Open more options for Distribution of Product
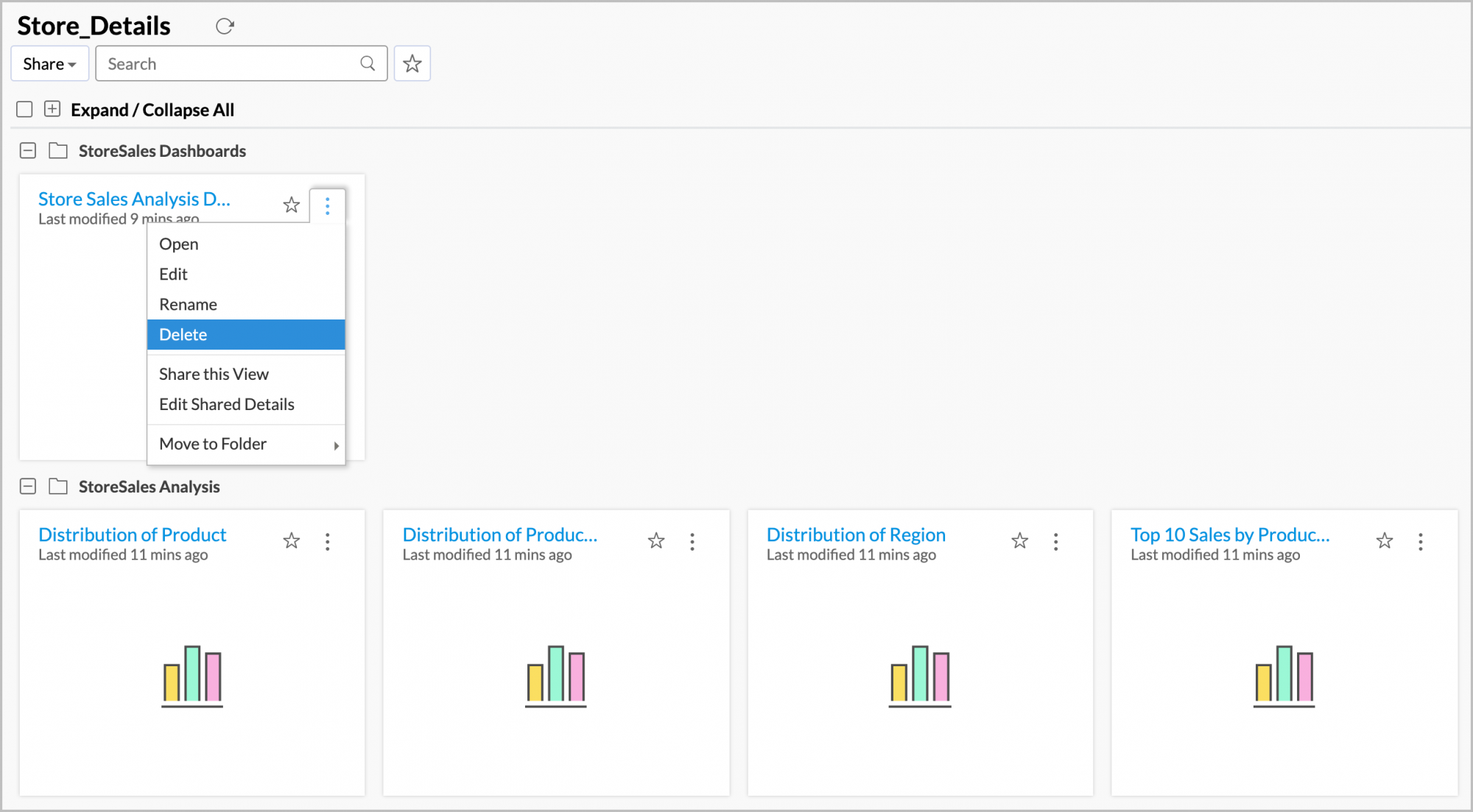The height and width of the screenshot is (812, 1473). click(x=328, y=542)
